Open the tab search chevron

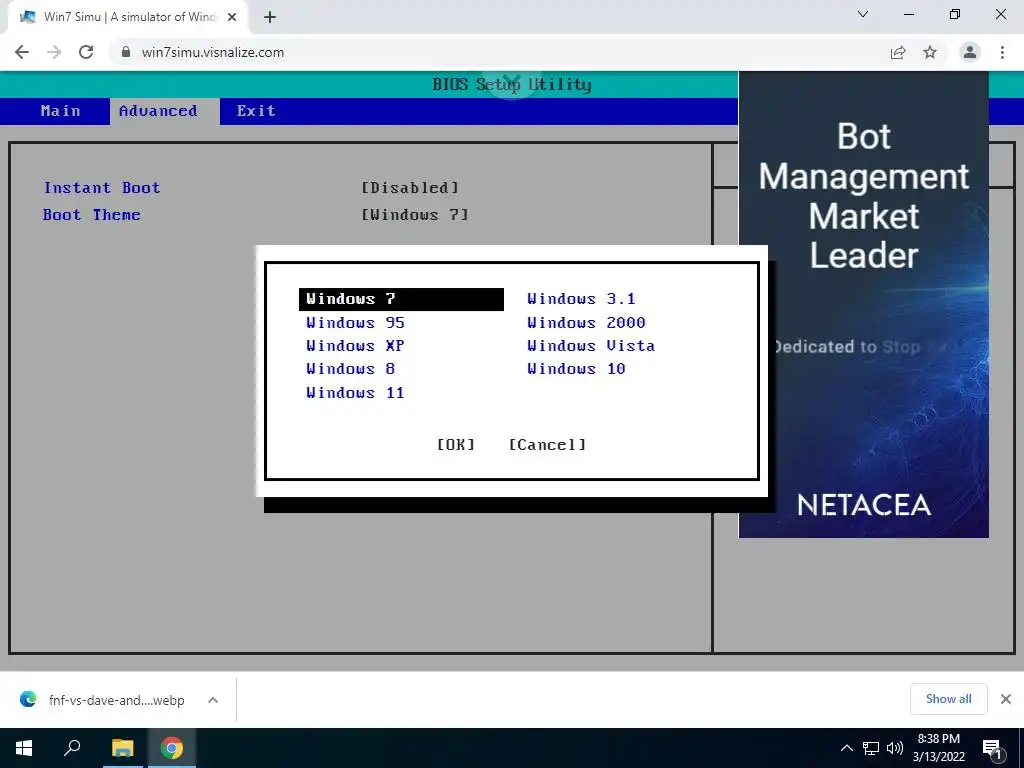point(863,14)
